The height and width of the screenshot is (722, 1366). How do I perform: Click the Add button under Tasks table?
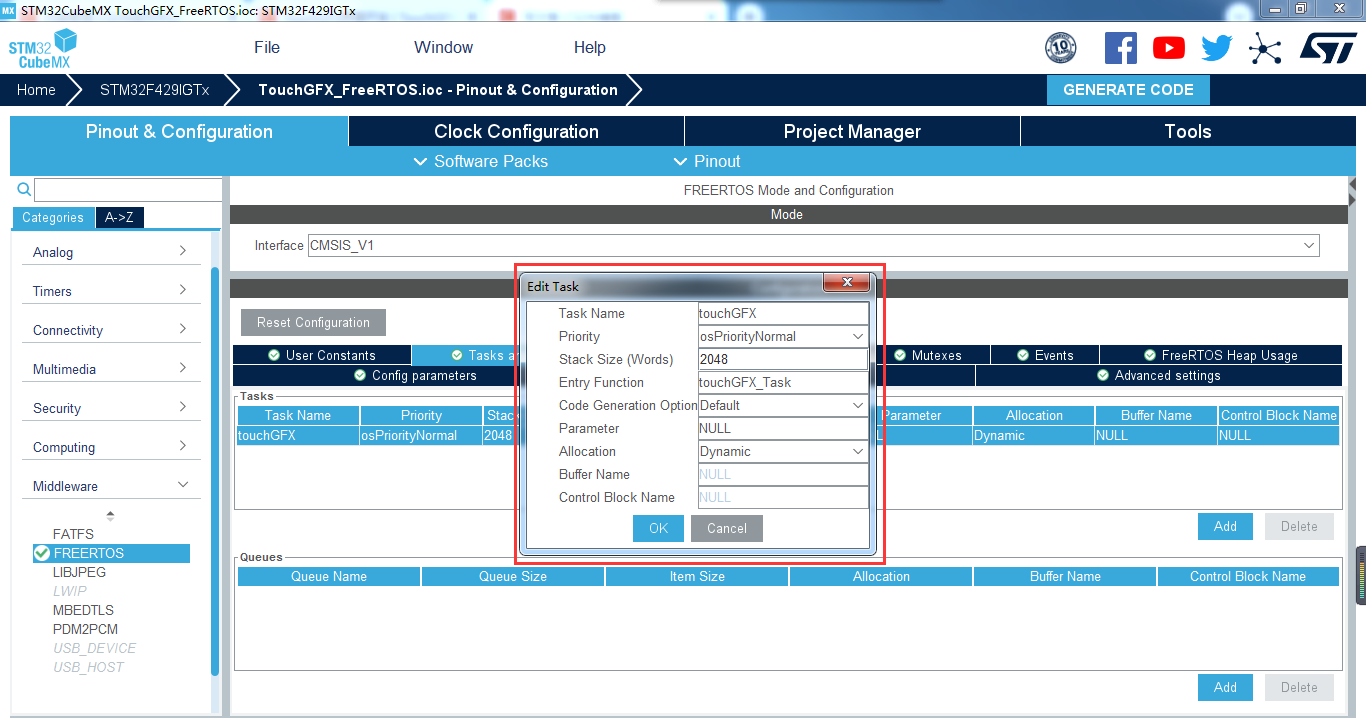(x=1225, y=526)
